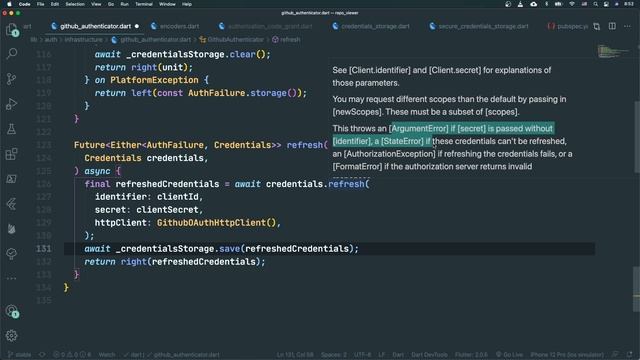Viewport: 640px width, 360px height.
Task: Open the Accounts menu in activity bar
Action: (12, 311)
